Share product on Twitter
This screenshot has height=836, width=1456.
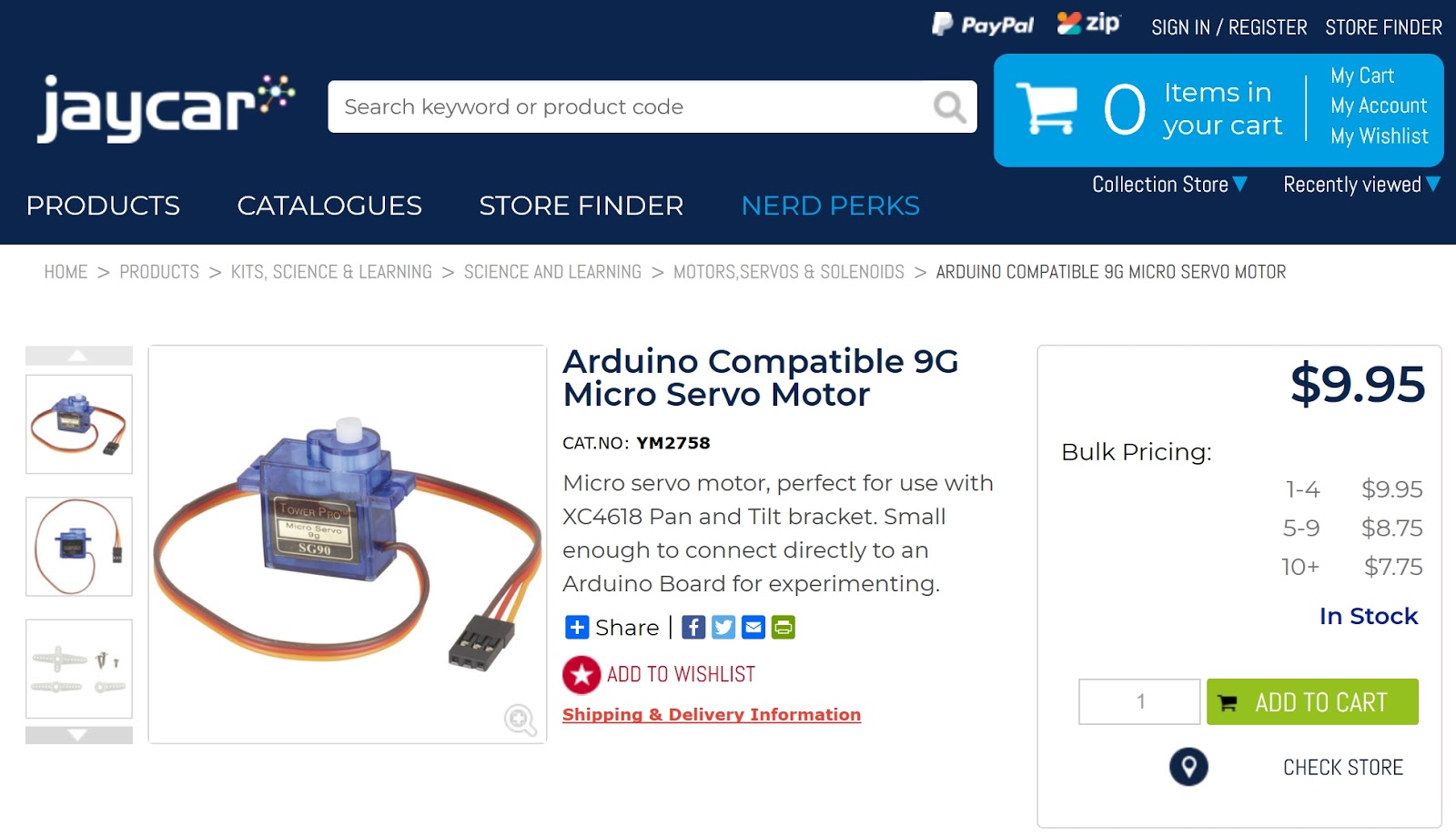coord(723,627)
